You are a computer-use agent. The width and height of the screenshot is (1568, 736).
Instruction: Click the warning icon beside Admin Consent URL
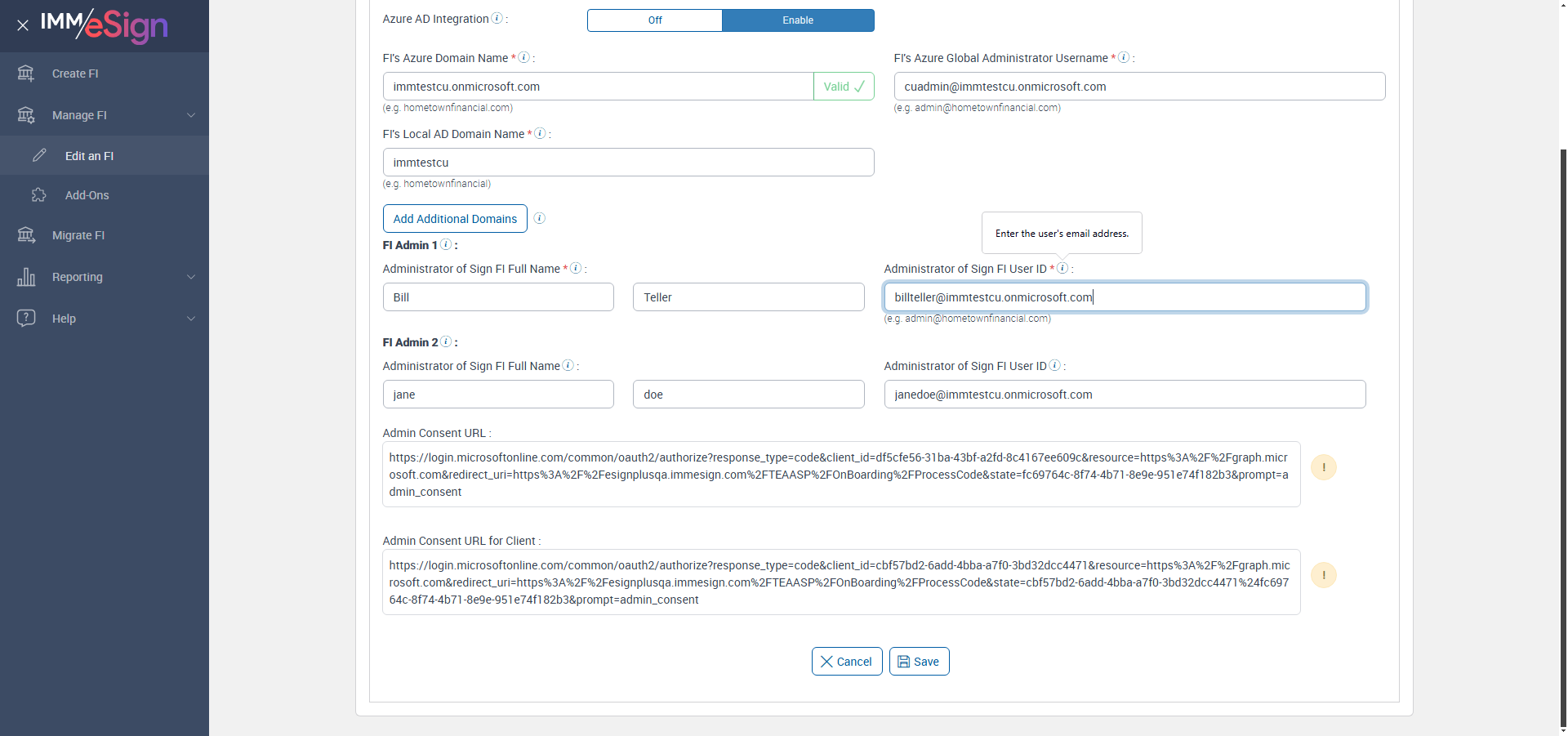1323,467
